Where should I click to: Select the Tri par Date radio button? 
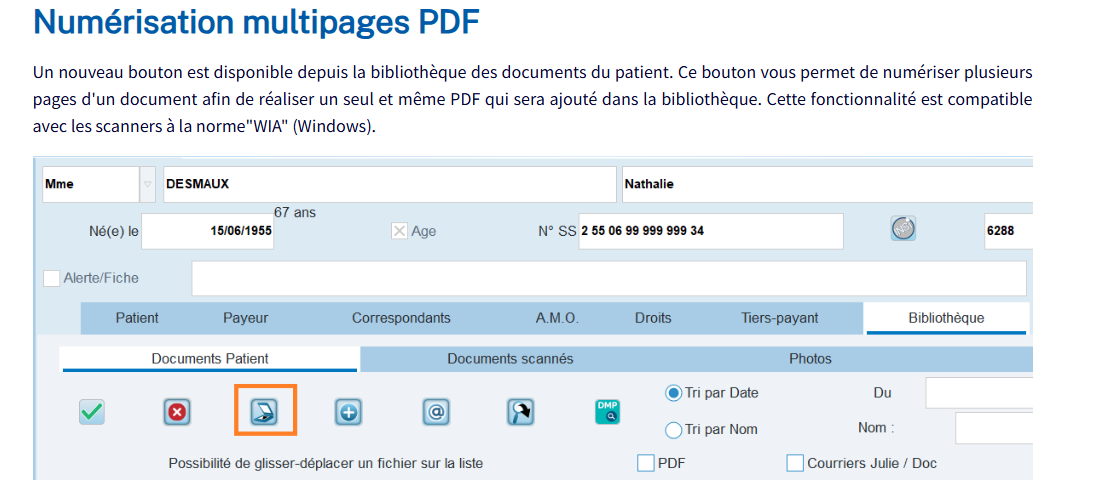674,393
